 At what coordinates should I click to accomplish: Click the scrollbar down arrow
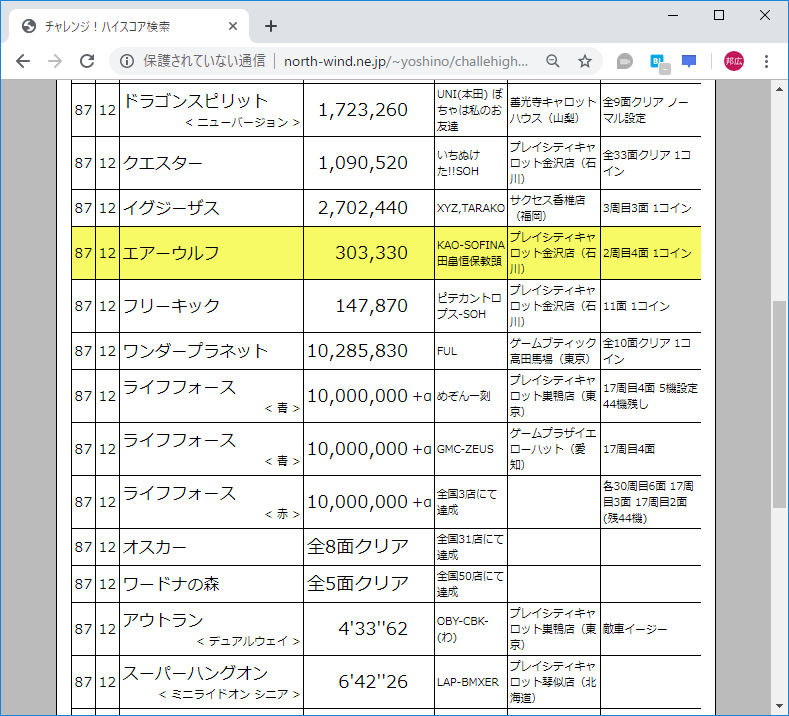[x=779, y=706]
